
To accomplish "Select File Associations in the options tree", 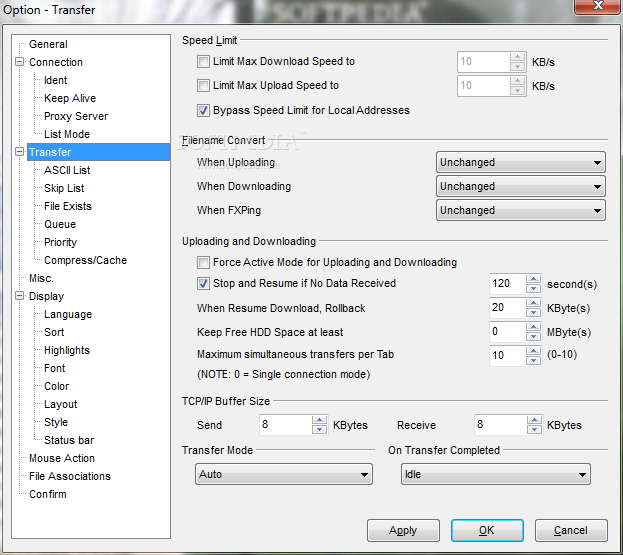I will click(x=70, y=476).
